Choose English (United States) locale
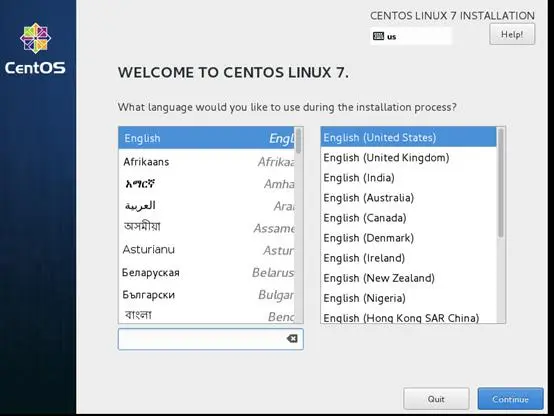The image size is (554, 416). (x=408, y=137)
